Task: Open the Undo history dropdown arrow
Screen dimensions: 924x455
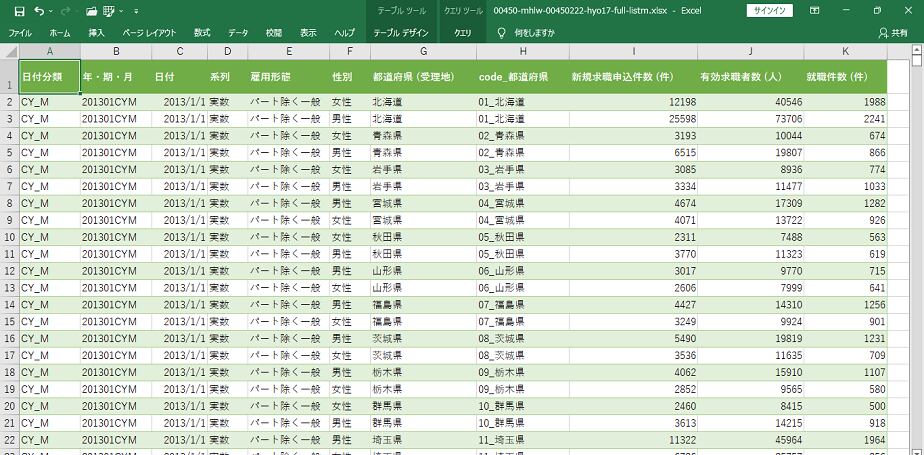Action: pos(51,11)
